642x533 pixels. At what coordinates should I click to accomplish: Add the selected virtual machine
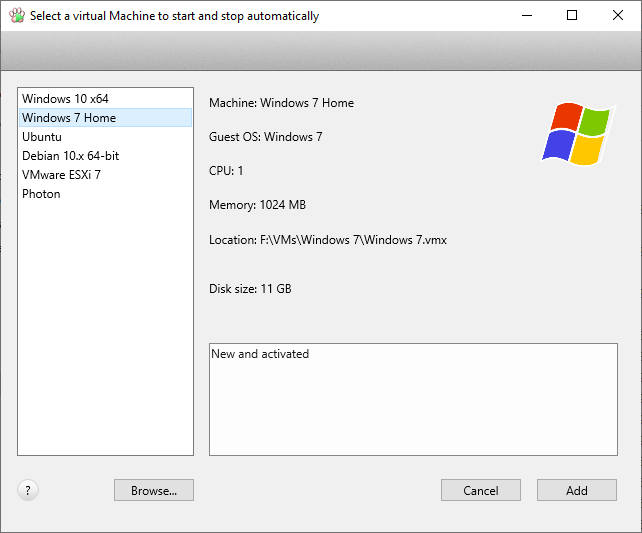(x=576, y=490)
